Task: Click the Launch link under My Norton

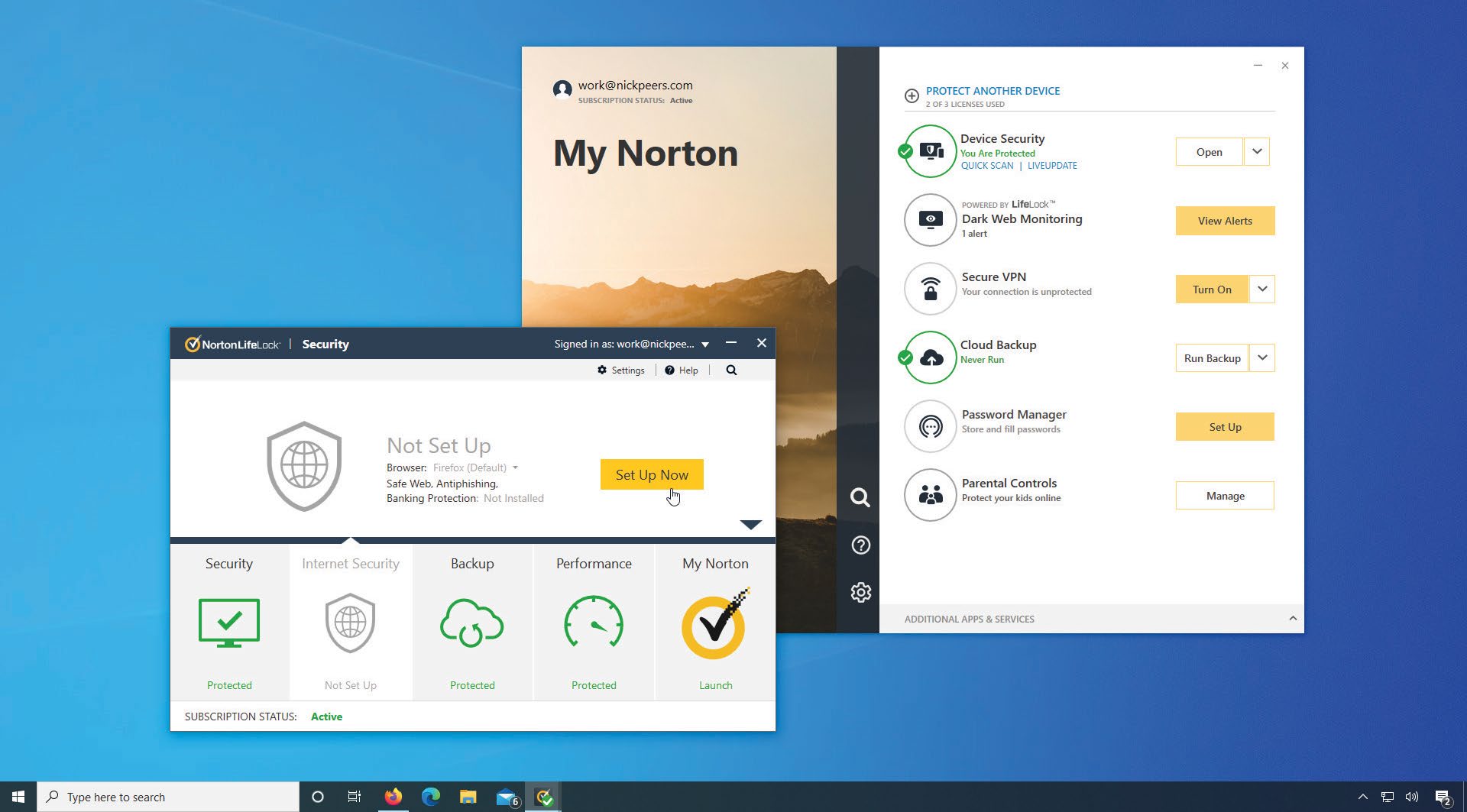Action: coord(715,685)
